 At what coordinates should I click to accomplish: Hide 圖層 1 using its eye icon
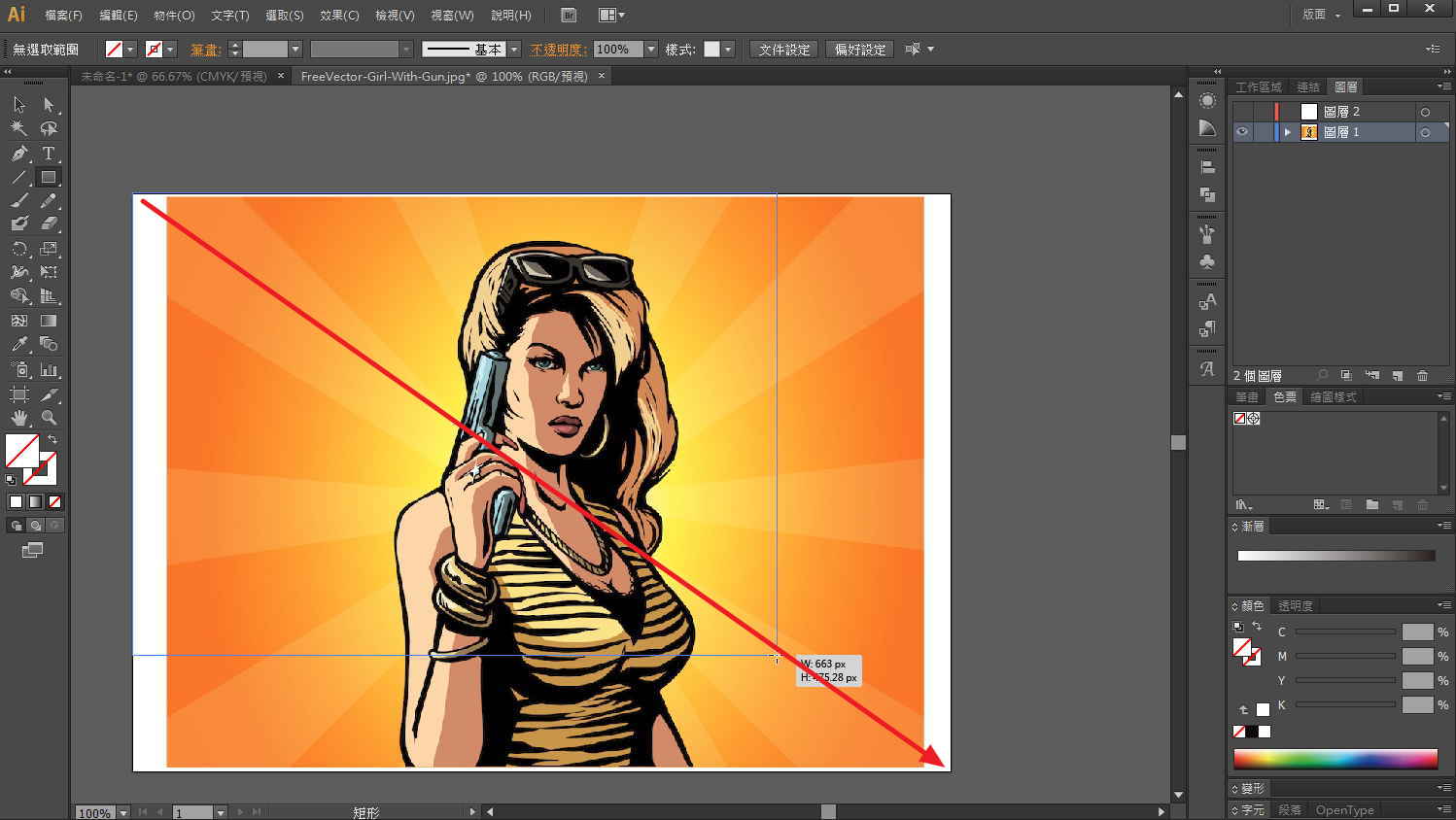pos(1242,132)
